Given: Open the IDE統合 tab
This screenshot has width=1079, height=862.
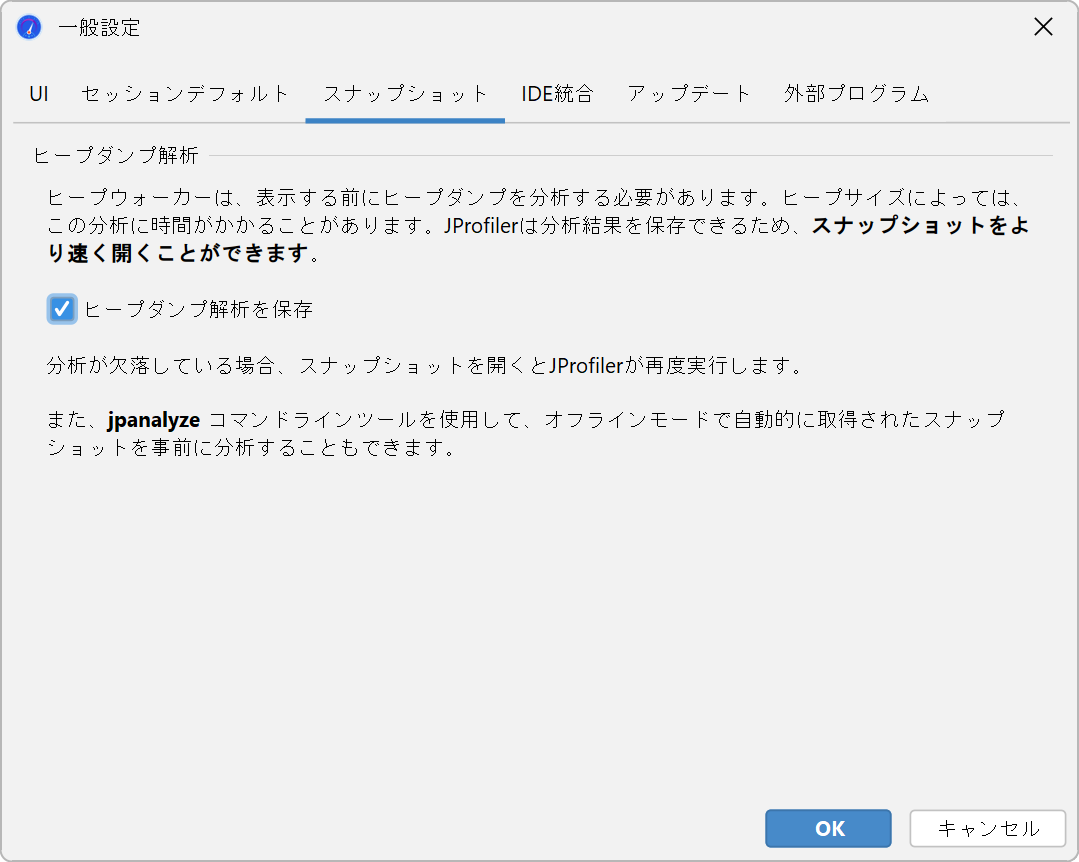Looking at the screenshot, I should tap(557, 94).
